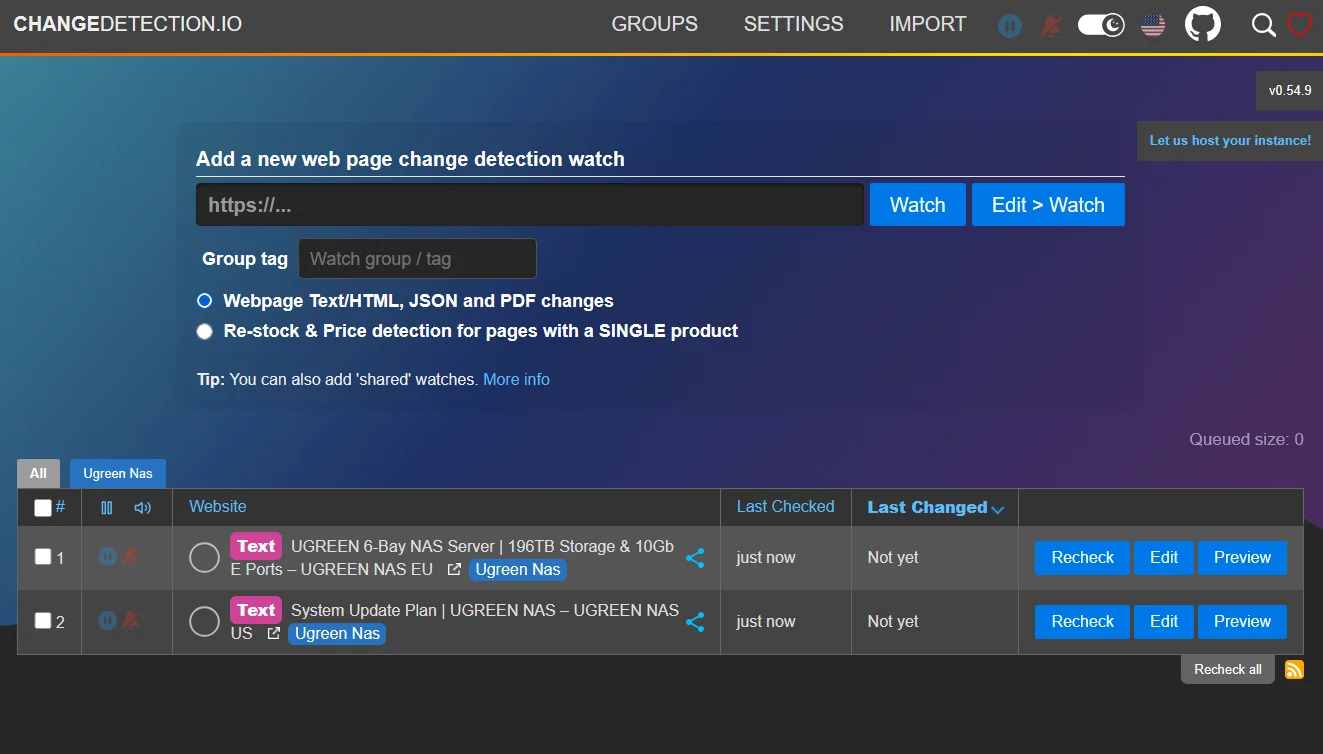Check the box for watch row 2

coord(43,621)
